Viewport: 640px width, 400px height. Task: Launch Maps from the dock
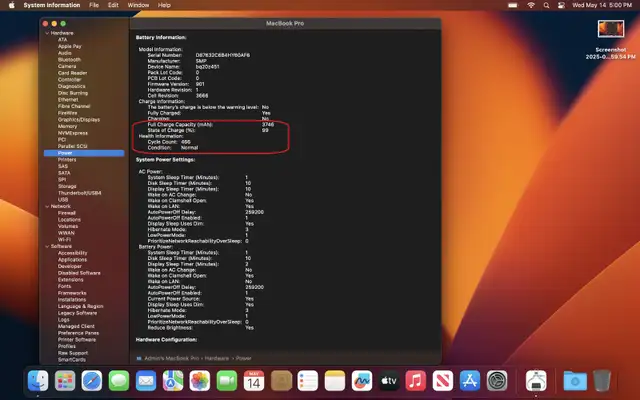[173, 381]
